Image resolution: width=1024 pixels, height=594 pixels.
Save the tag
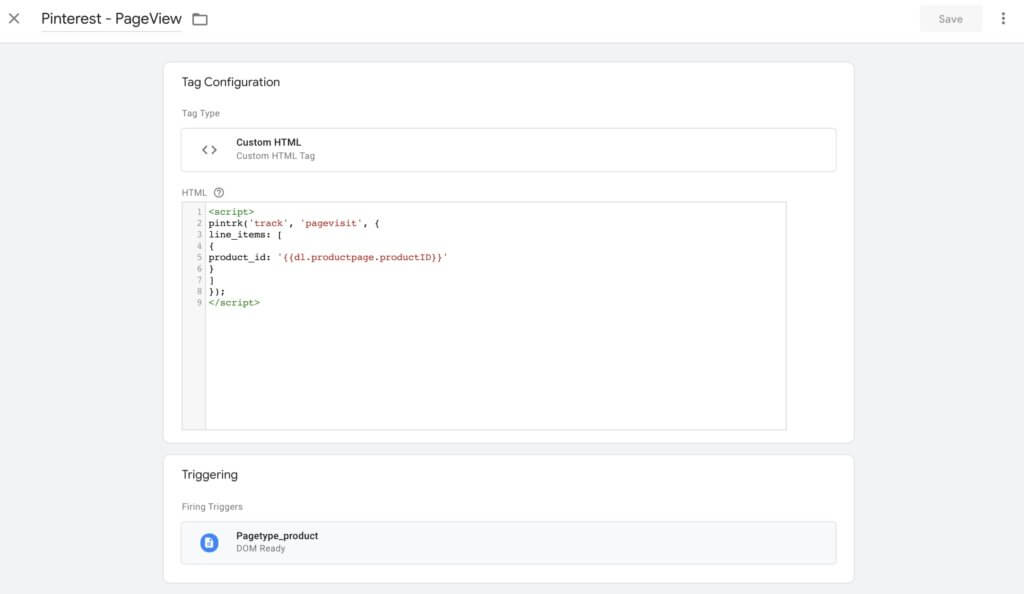[x=950, y=19]
